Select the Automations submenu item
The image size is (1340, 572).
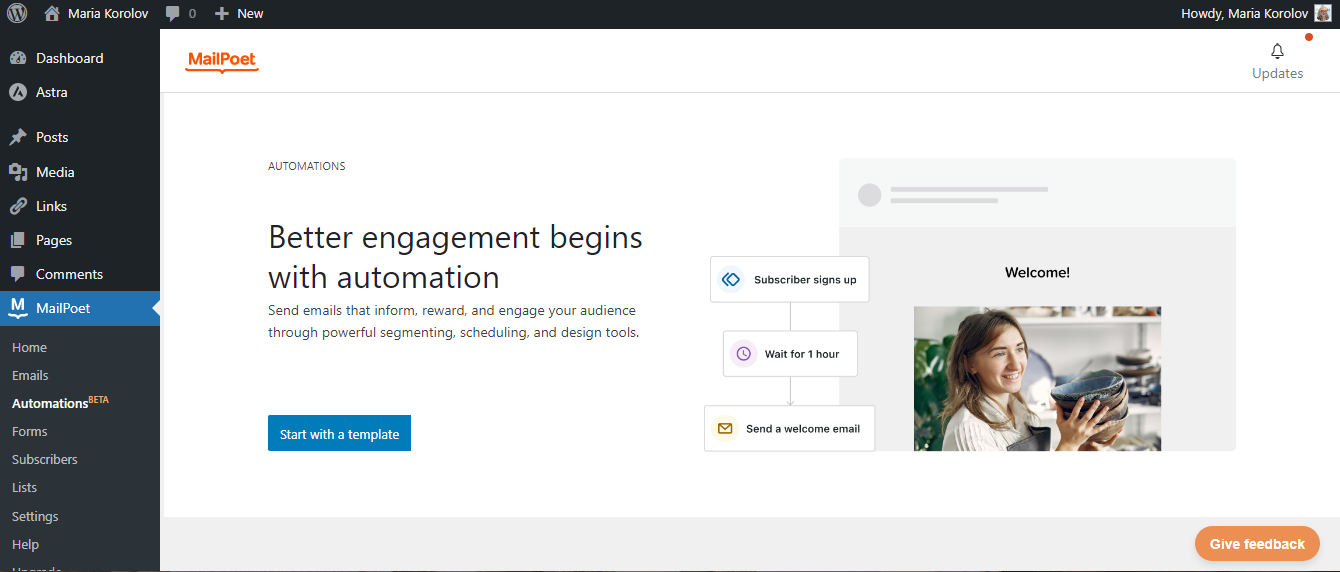coord(60,403)
